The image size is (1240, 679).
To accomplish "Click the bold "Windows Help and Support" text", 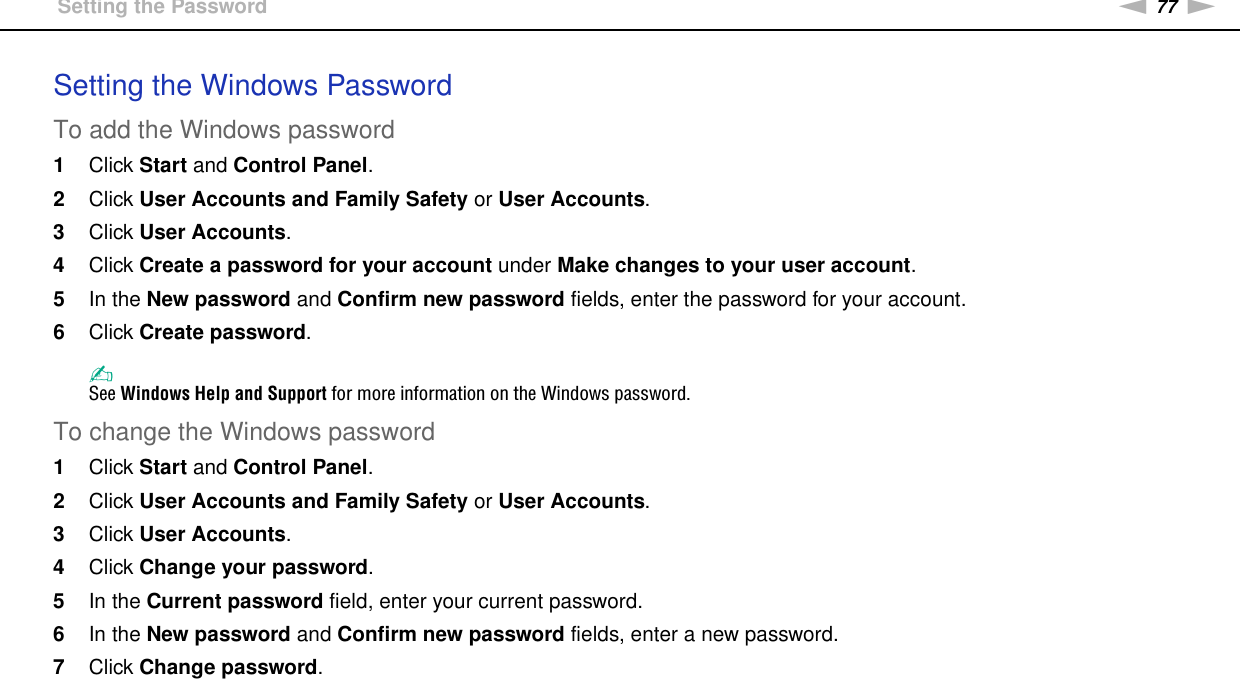I will 223,393.
